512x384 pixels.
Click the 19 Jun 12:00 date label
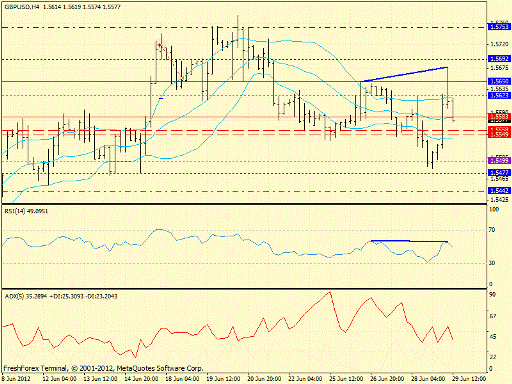[x=223, y=379]
